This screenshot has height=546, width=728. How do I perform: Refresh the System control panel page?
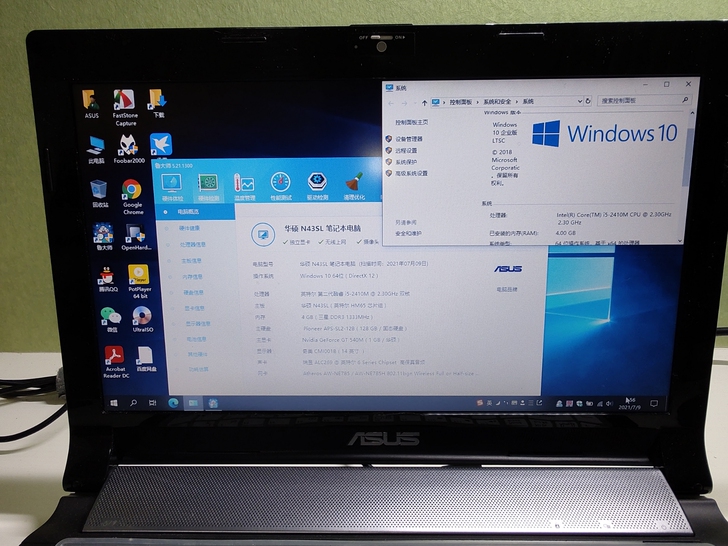click(x=588, y=101)
